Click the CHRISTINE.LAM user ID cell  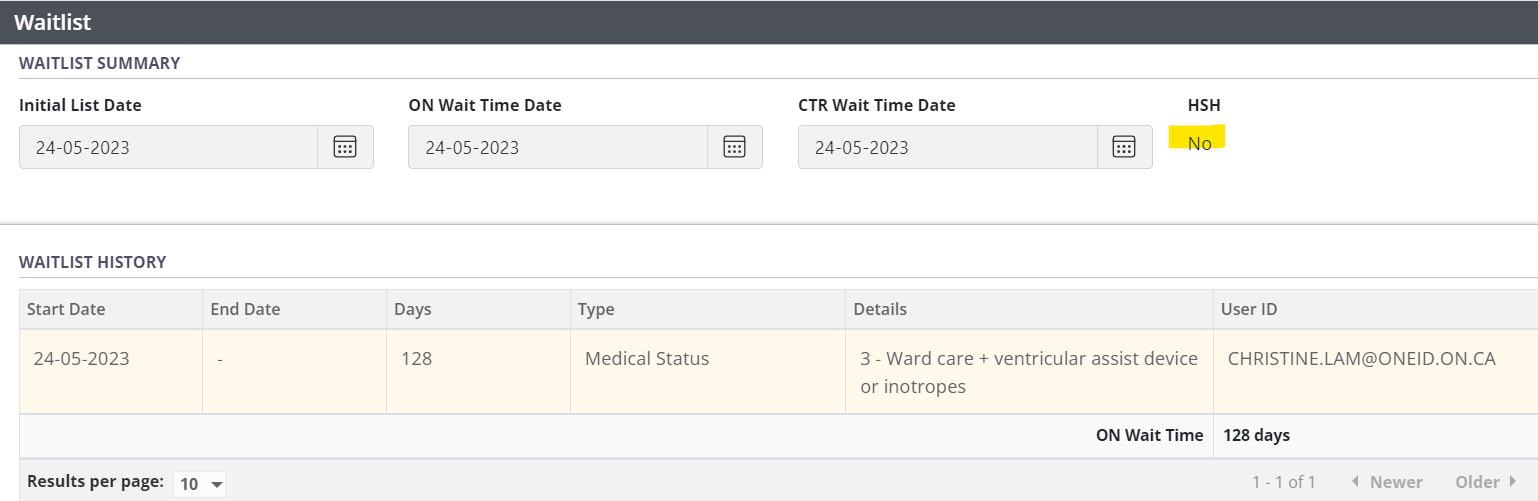pyautogui.click(x=1361, y=359)
